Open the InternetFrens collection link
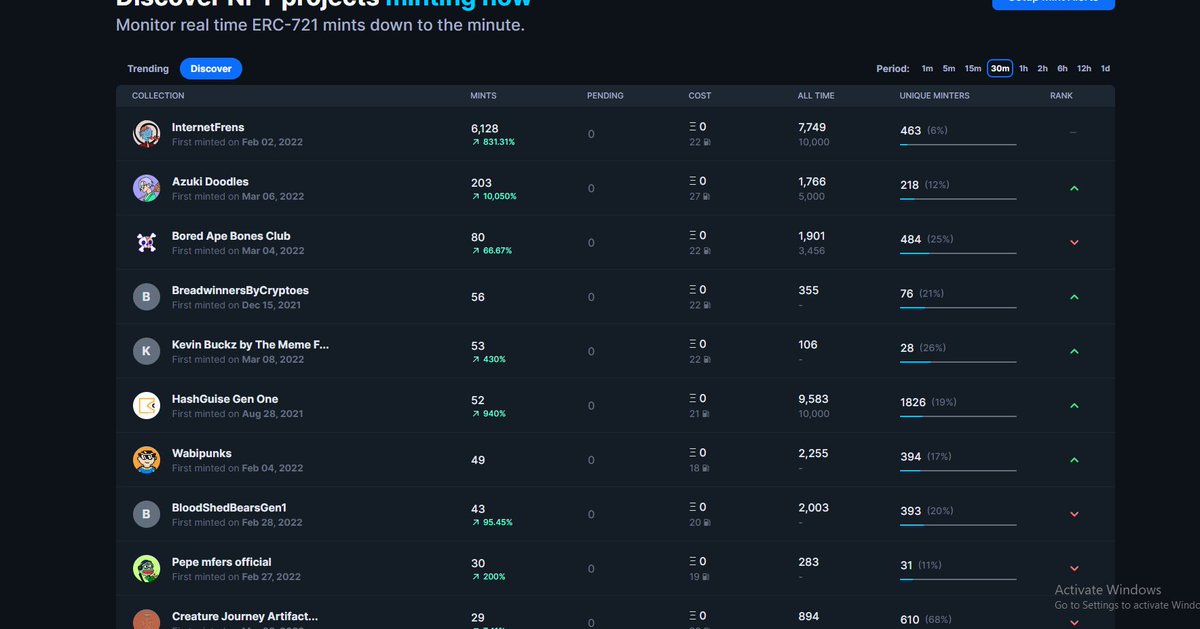The width and height of the screenshot is (1200, 629). pyautogui.click(x=208, y=128)
